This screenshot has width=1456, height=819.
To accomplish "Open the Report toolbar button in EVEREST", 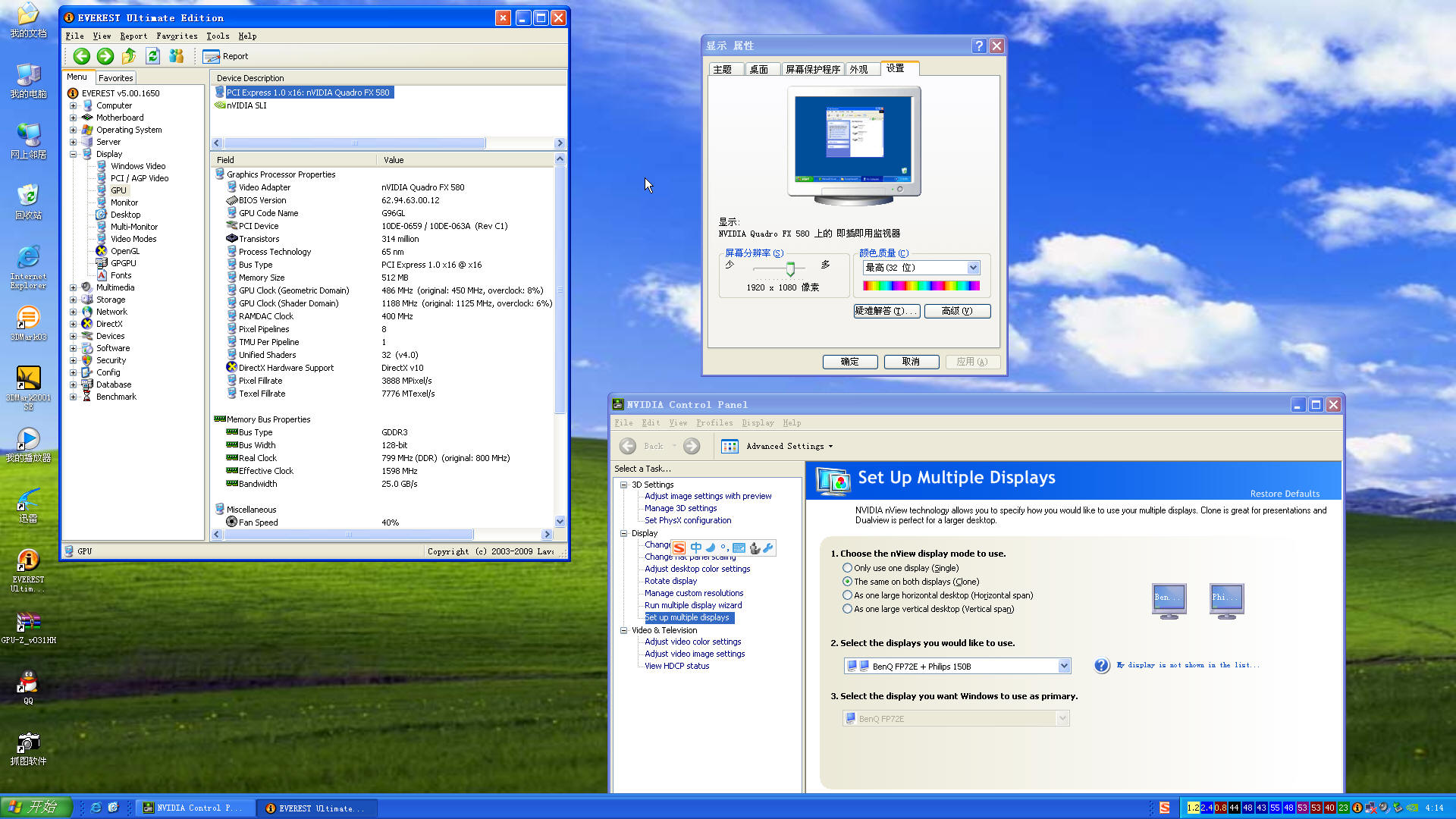I will tap(226, 56).
